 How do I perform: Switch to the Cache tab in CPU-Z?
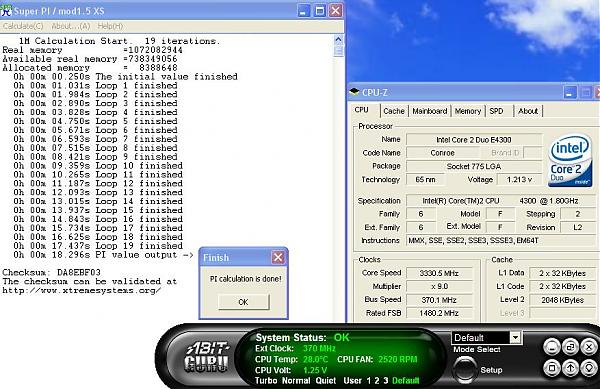tap(394, 111)
